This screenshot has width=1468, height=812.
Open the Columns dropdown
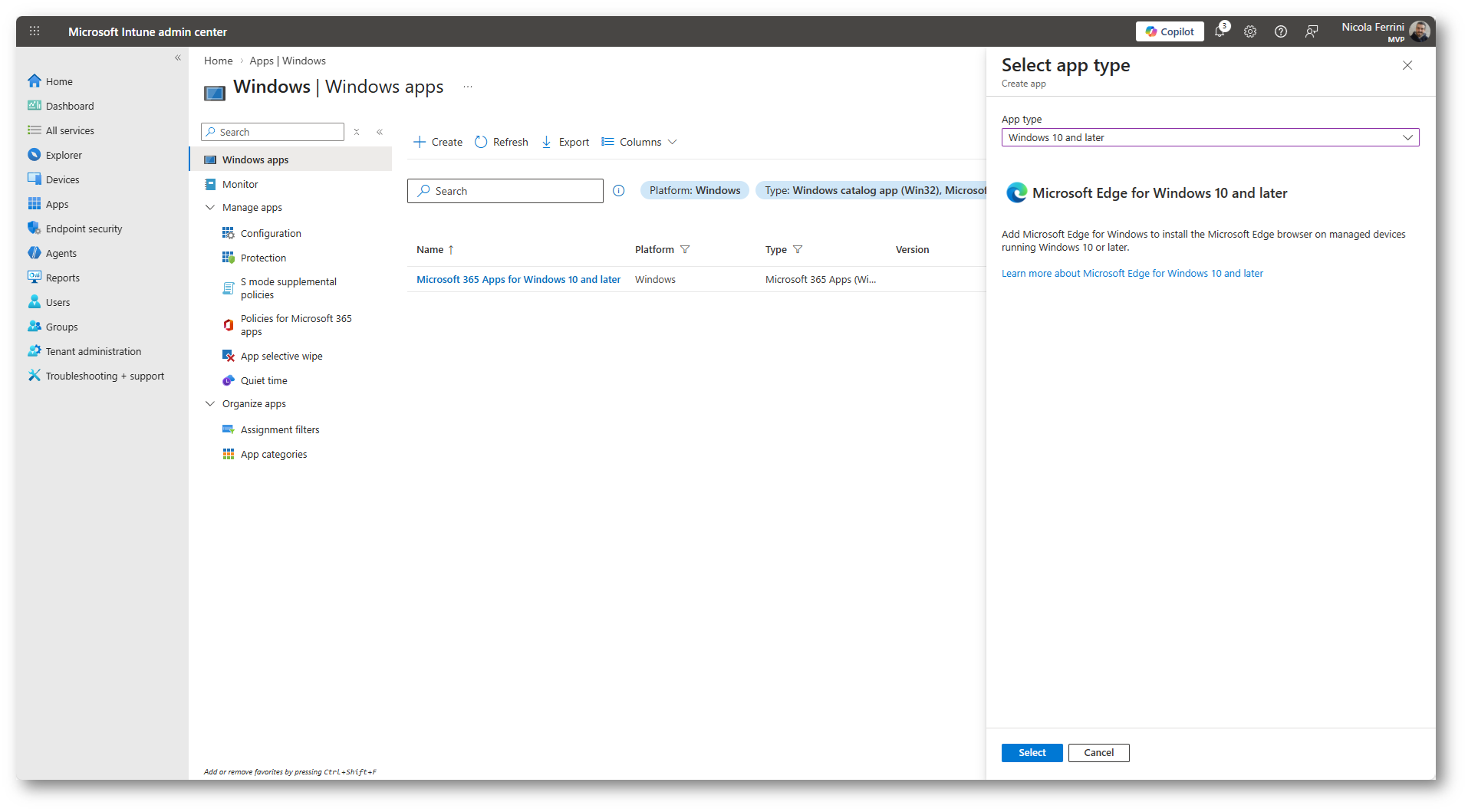640,143
